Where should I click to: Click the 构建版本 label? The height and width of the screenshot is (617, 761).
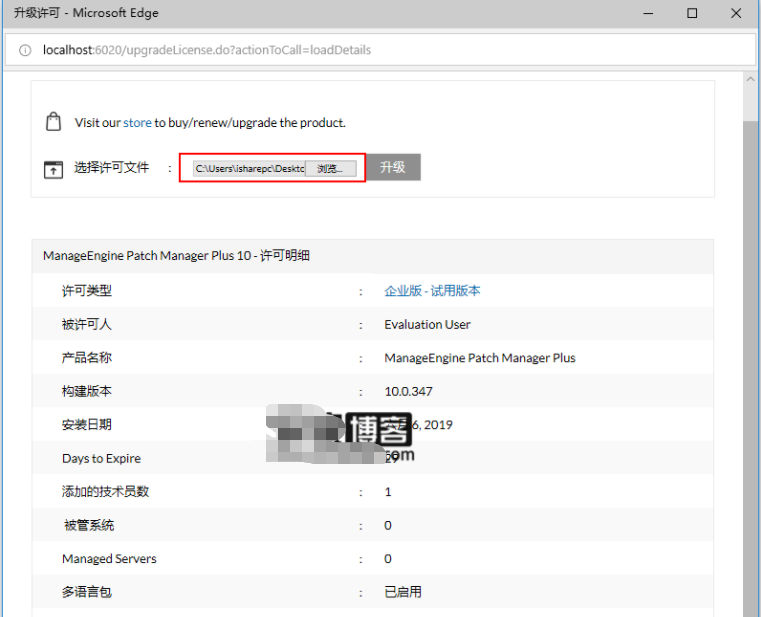[x=87, y=391]
